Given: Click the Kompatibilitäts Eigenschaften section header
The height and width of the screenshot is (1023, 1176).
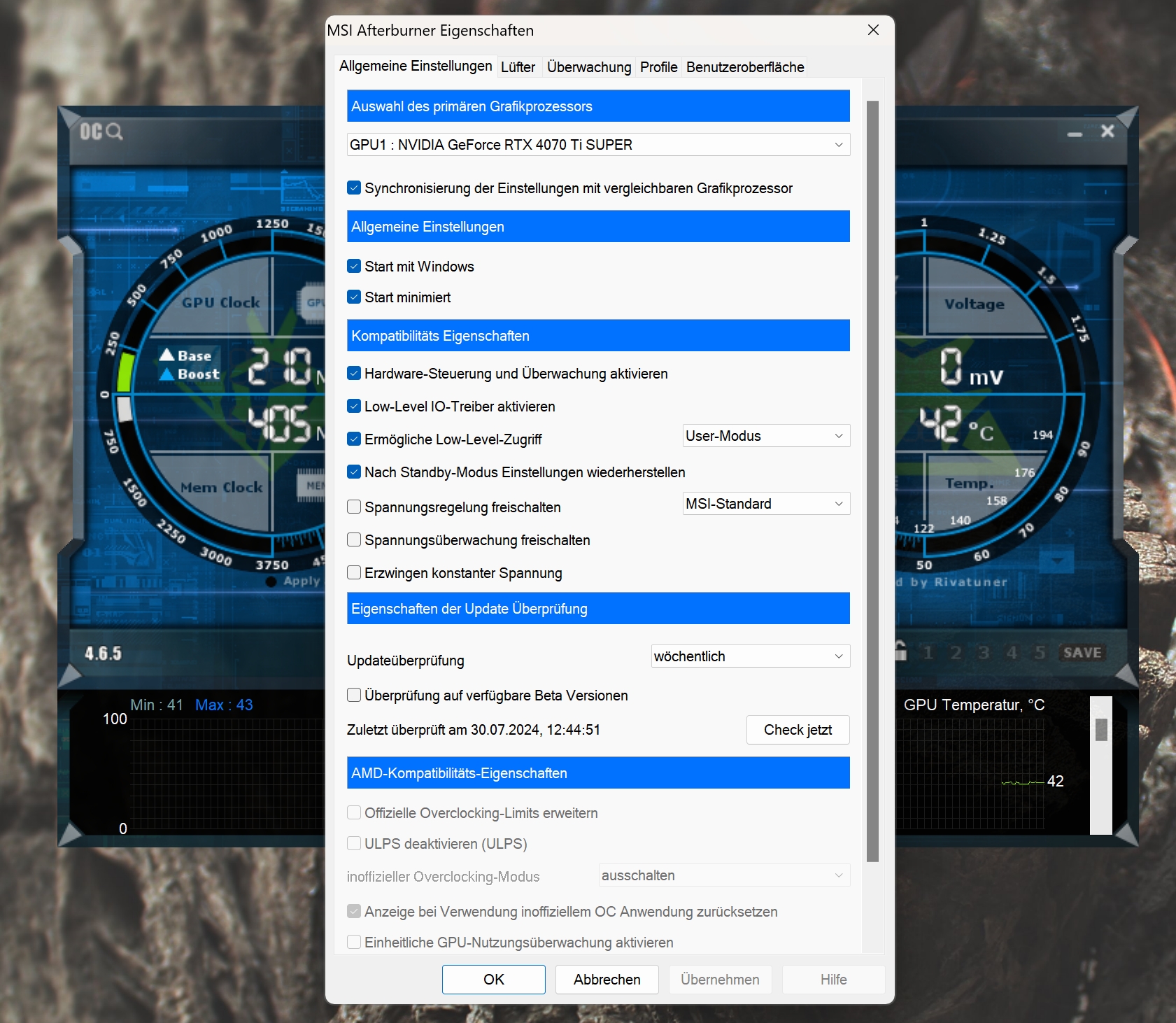Looking at the screenshot, I should (x=598, y=335).
